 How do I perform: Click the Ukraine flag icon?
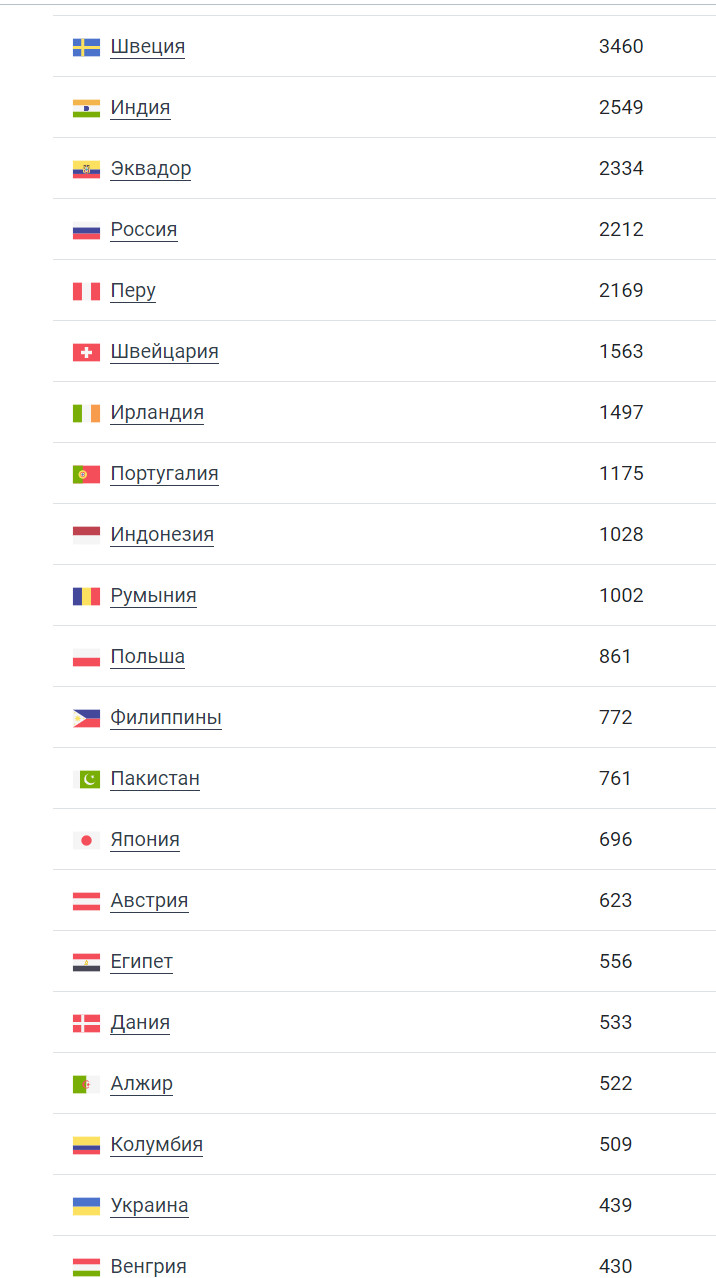tap(86, 1206)
